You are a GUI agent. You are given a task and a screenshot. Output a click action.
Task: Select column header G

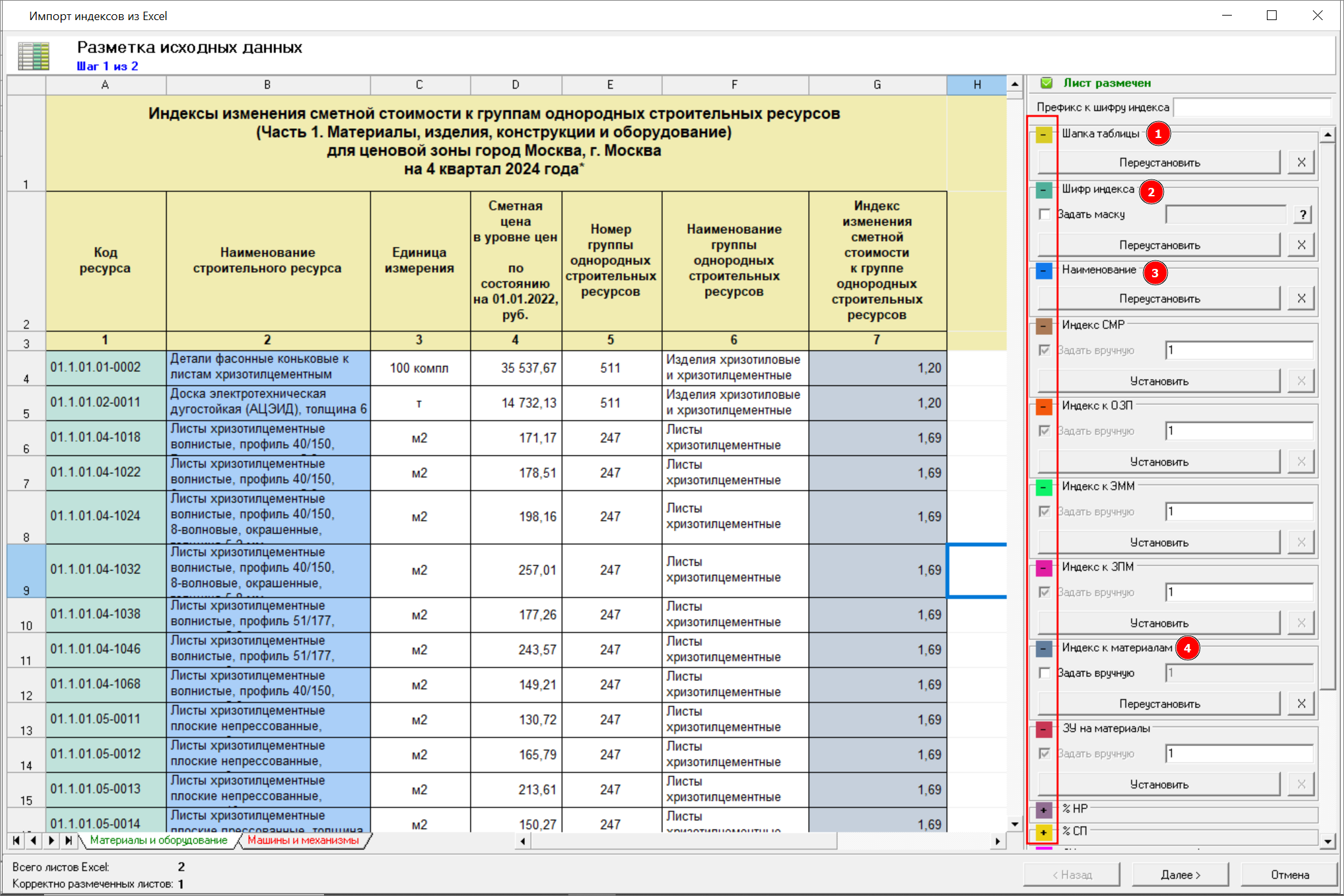click(x=877, y=85)
